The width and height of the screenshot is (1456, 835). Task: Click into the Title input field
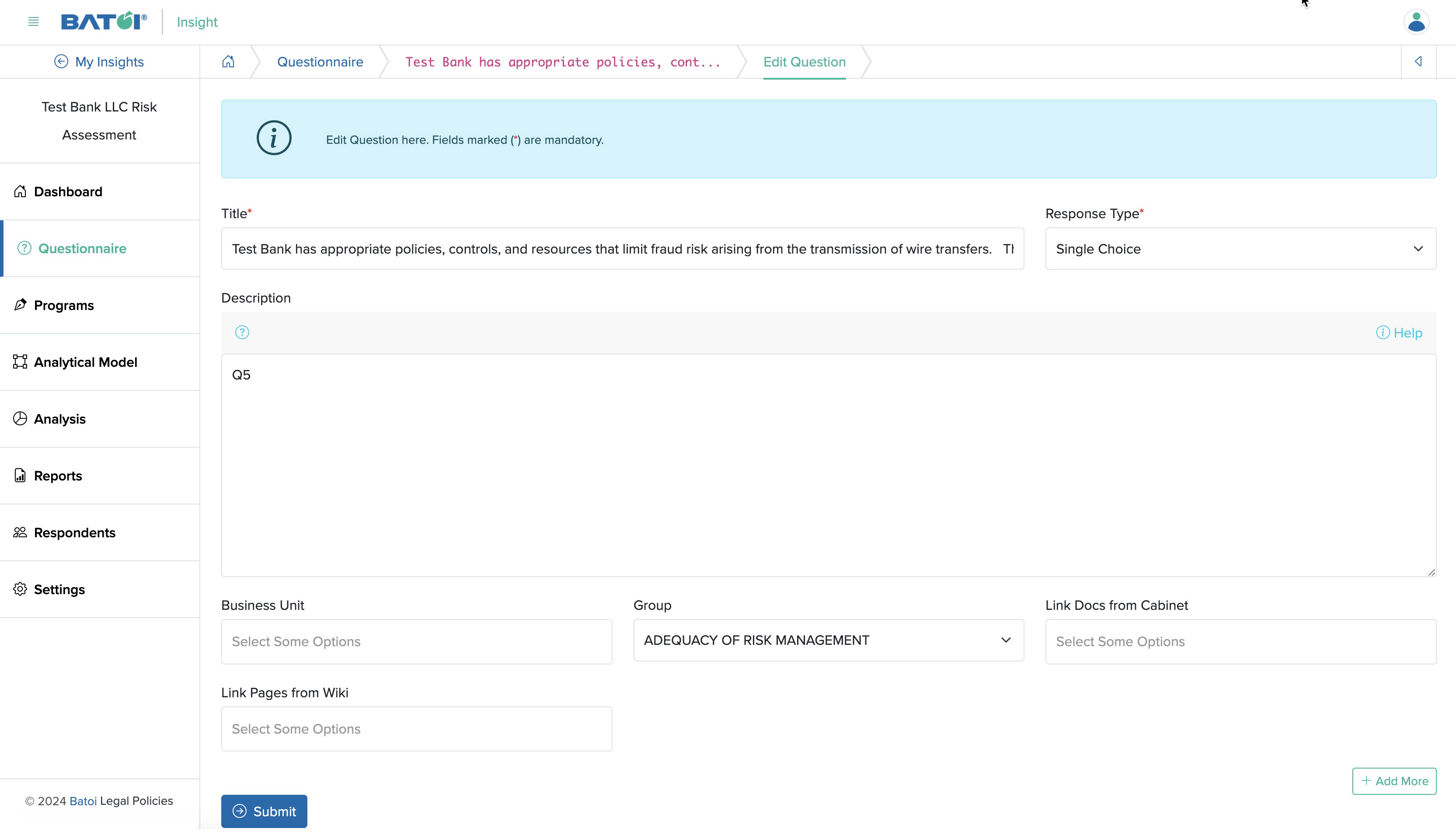622,249
